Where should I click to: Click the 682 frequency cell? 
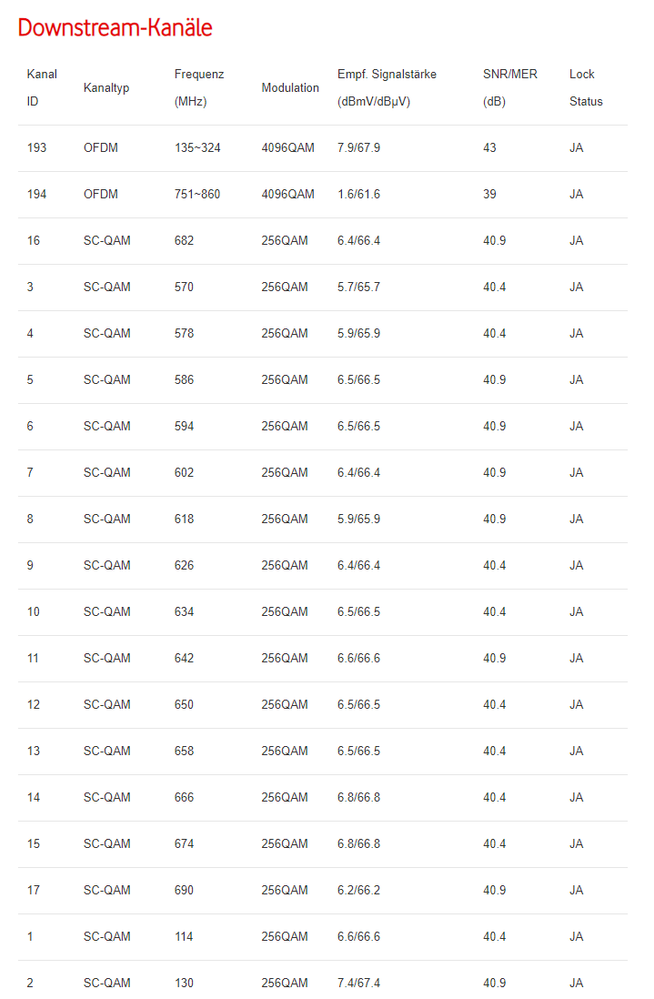pos(184,241)
